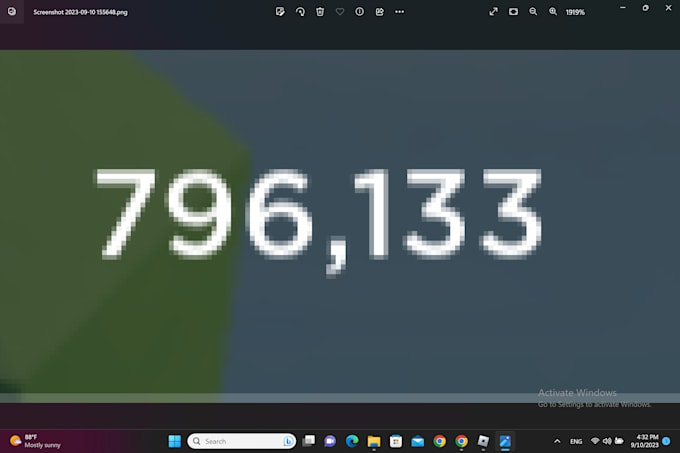Click the Screenshot 2023-09-10 155648.png title
Screen dimensions: 680x453
(80, 12)
